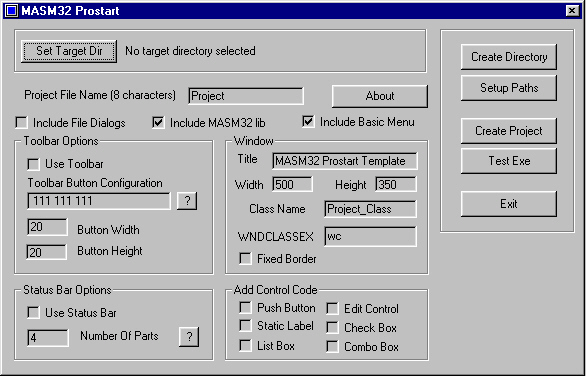Click the 'Toolbar Options' group label

(x=61, y=141)
